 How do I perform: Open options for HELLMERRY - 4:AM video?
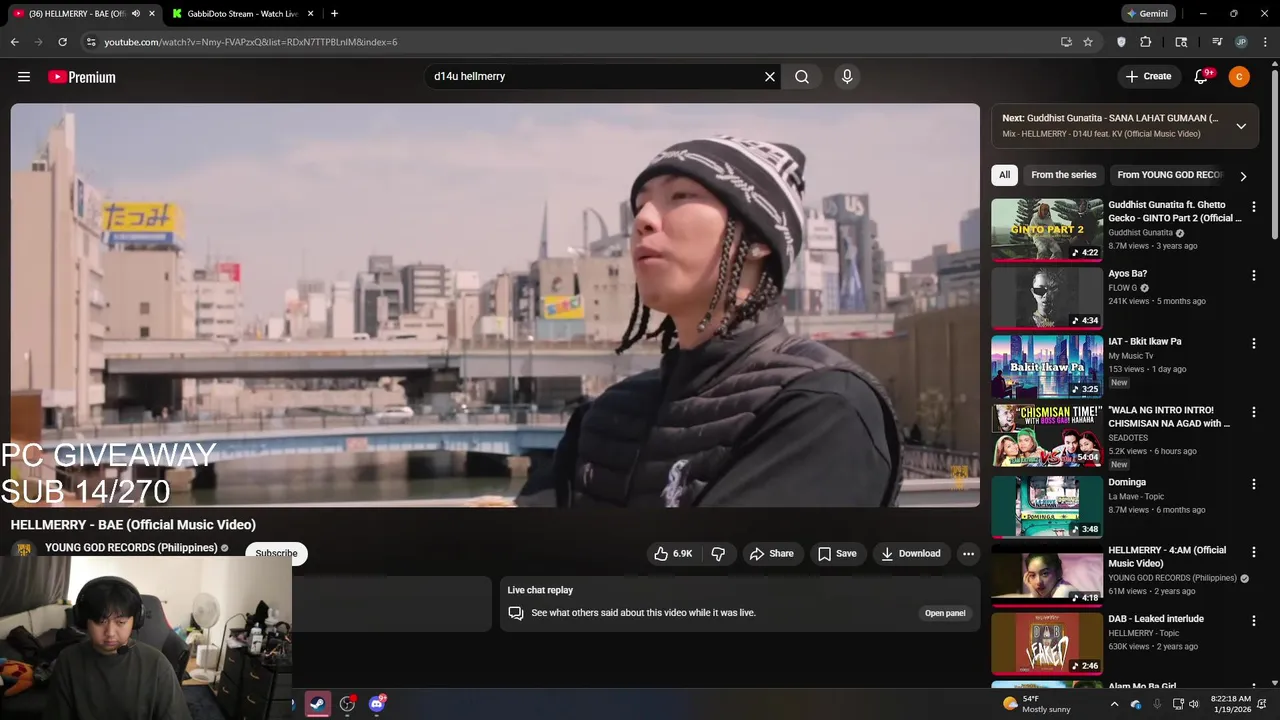pos(1253,552)
